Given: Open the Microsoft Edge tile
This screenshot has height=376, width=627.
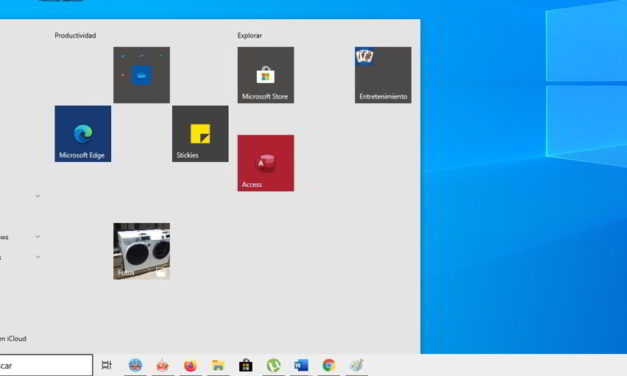Looking at the screenshot, I should (83, 134).
